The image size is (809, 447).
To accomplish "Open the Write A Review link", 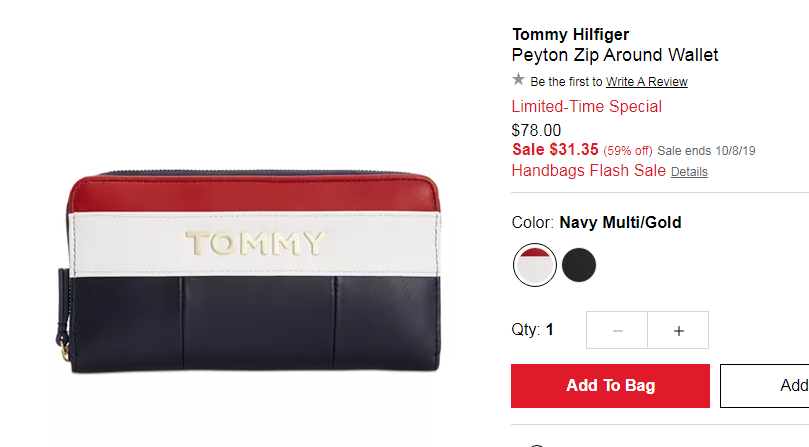I will (x=646, y=82).
